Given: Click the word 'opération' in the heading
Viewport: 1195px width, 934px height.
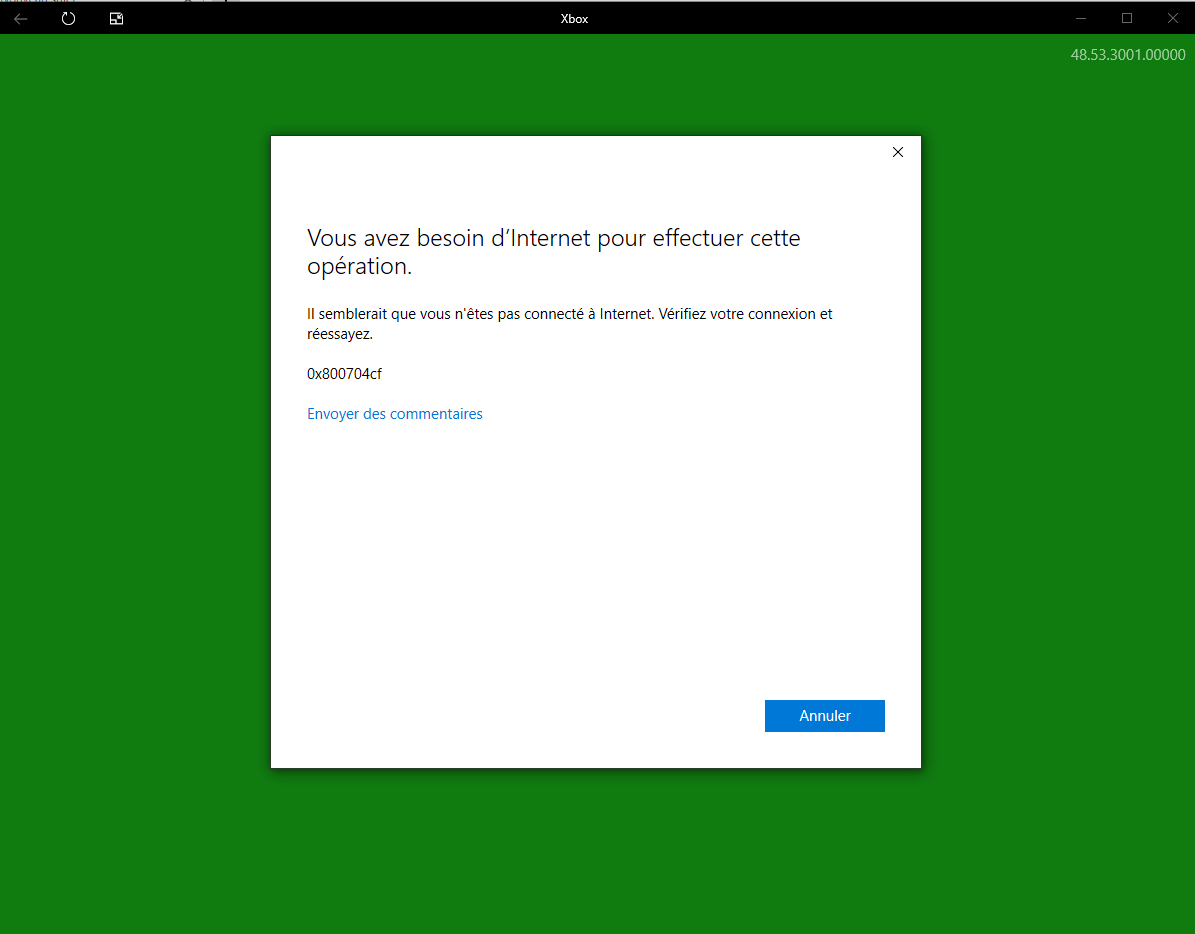Looking at the screenshot, I should click(357, 268).
